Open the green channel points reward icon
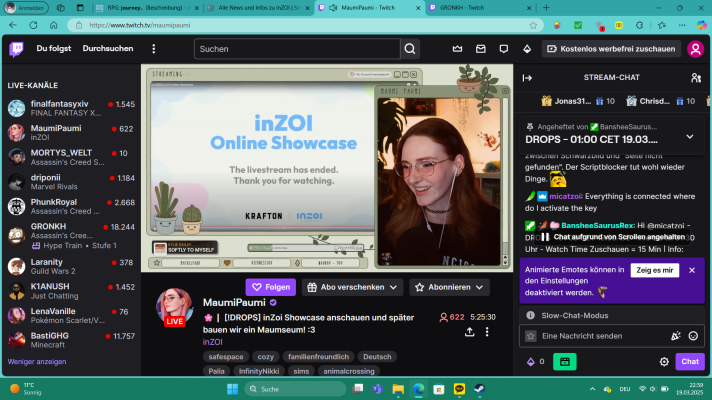 tap(564, 362)
